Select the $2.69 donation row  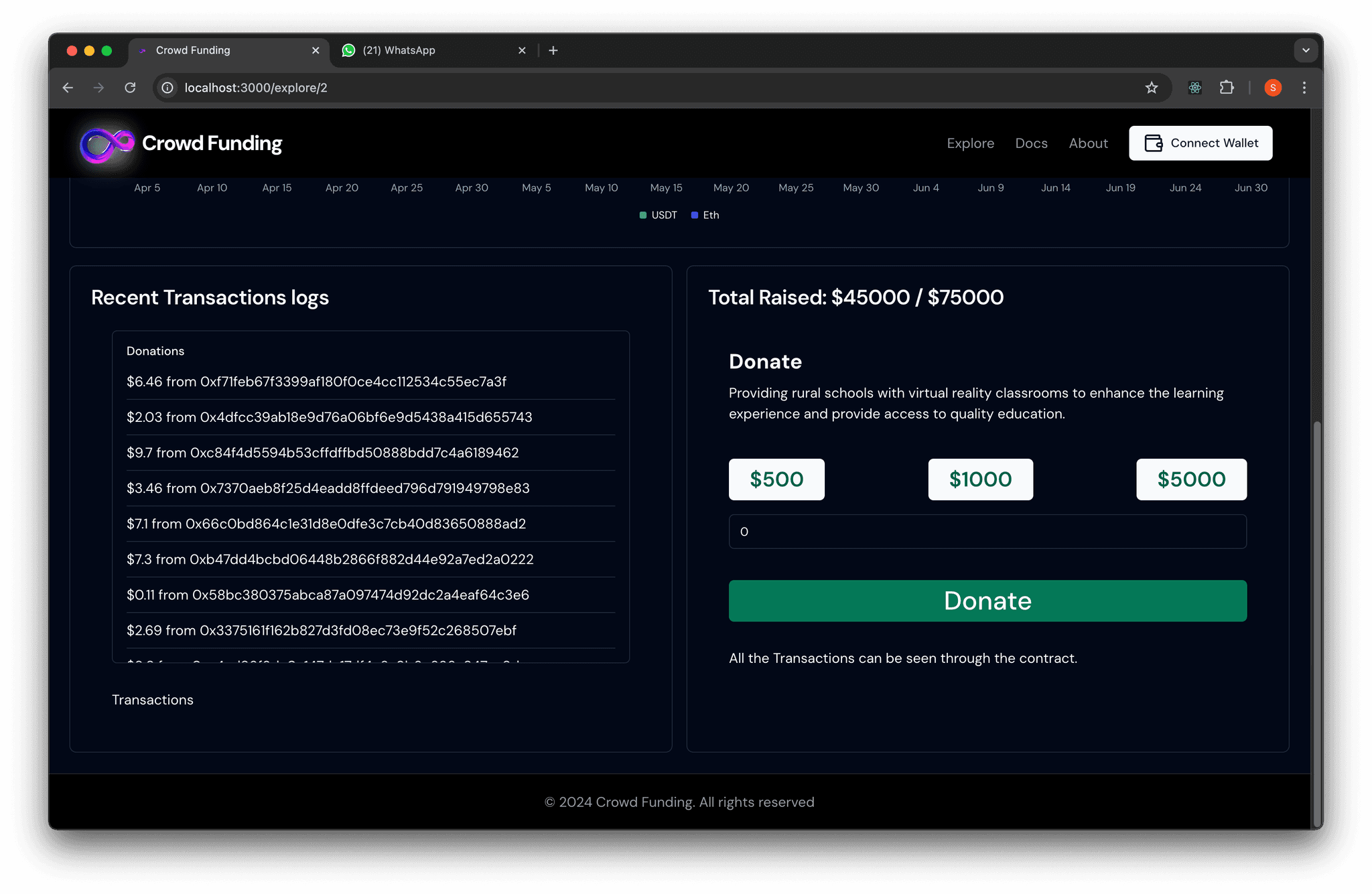click(370, 630)
